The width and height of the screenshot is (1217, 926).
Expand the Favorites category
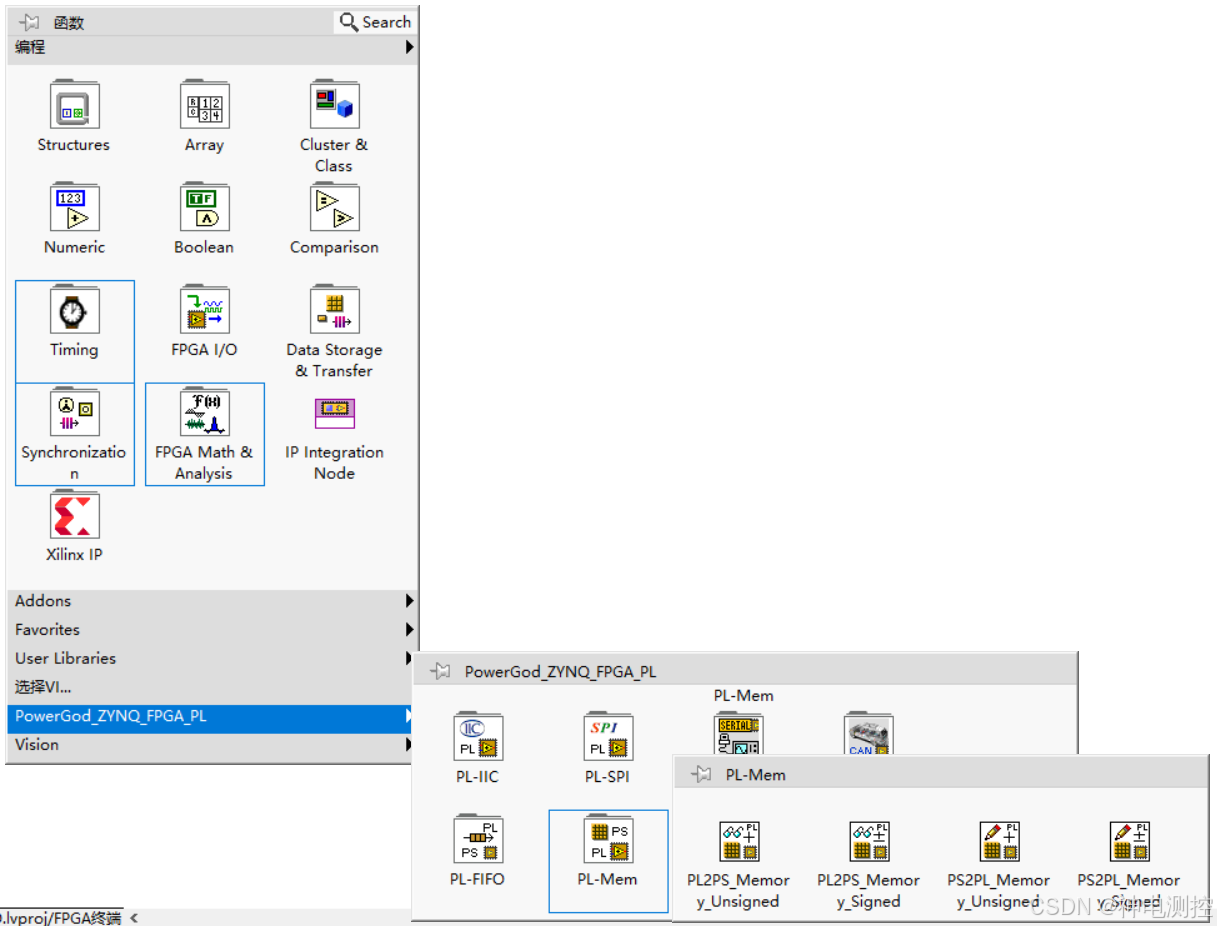pos(212,630)
